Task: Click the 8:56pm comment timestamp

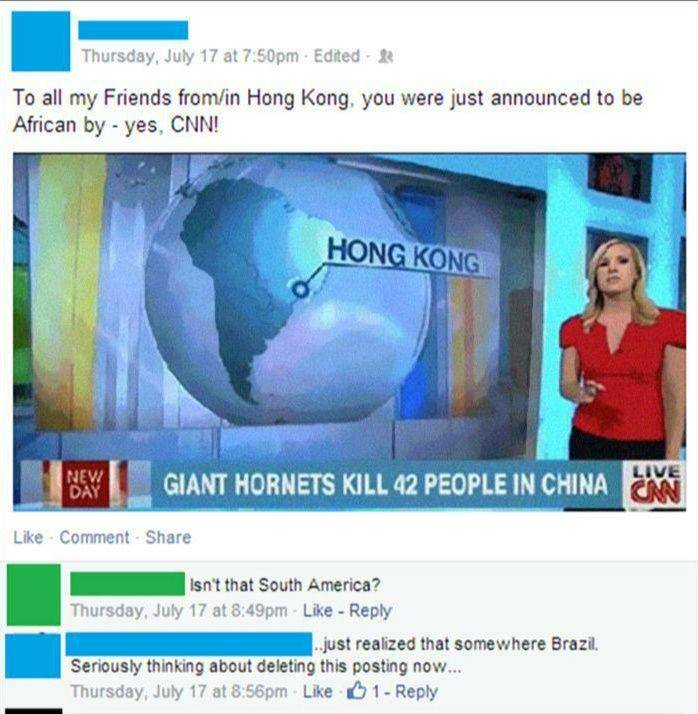Action: [x=179, y=692]
